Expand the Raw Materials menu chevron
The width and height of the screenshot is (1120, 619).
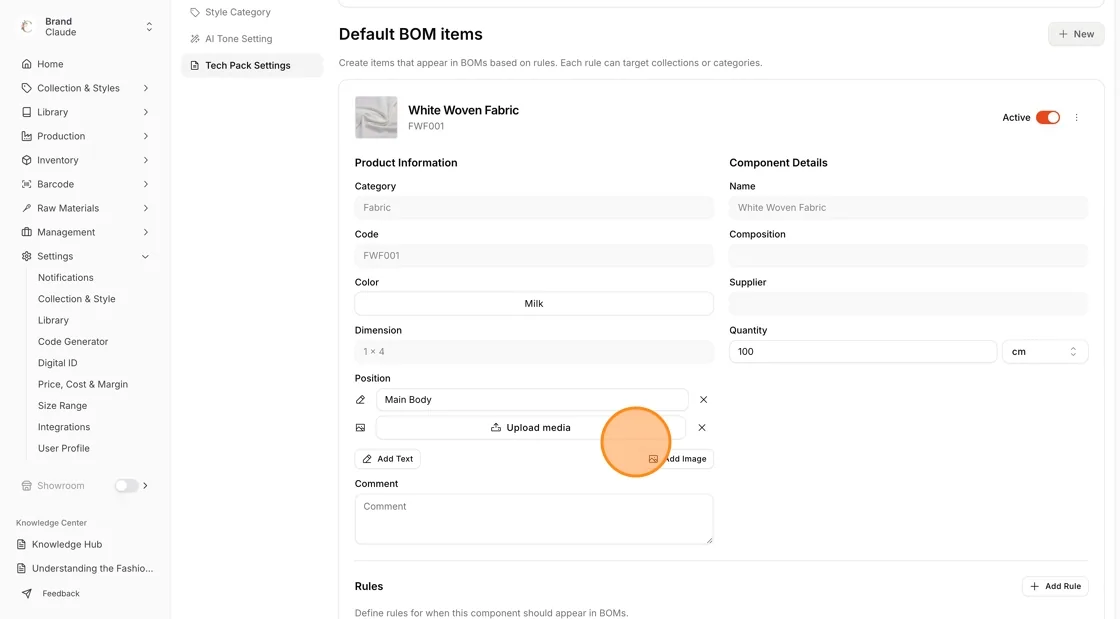click(x=146, y=208)
